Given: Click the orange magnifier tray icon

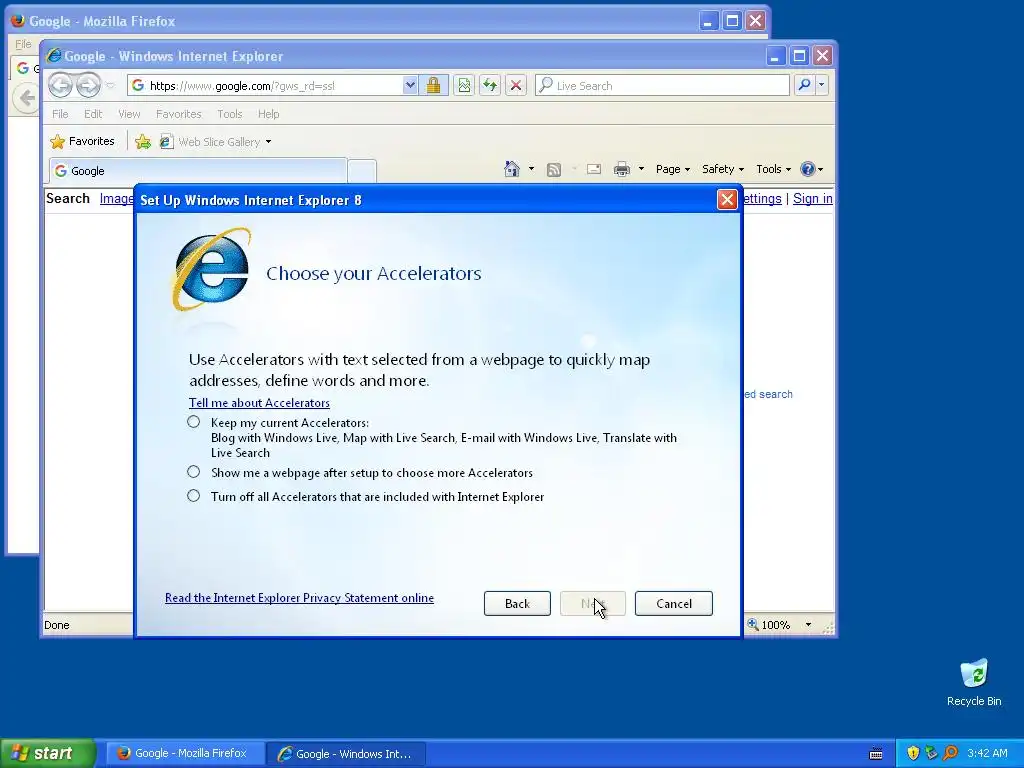Looking at the screenshot, I should [x=950, y=753].
